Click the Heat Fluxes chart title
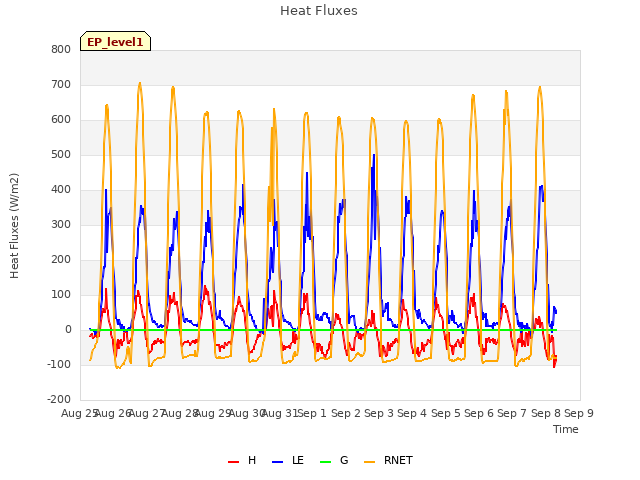 click(x=319, y=11)
